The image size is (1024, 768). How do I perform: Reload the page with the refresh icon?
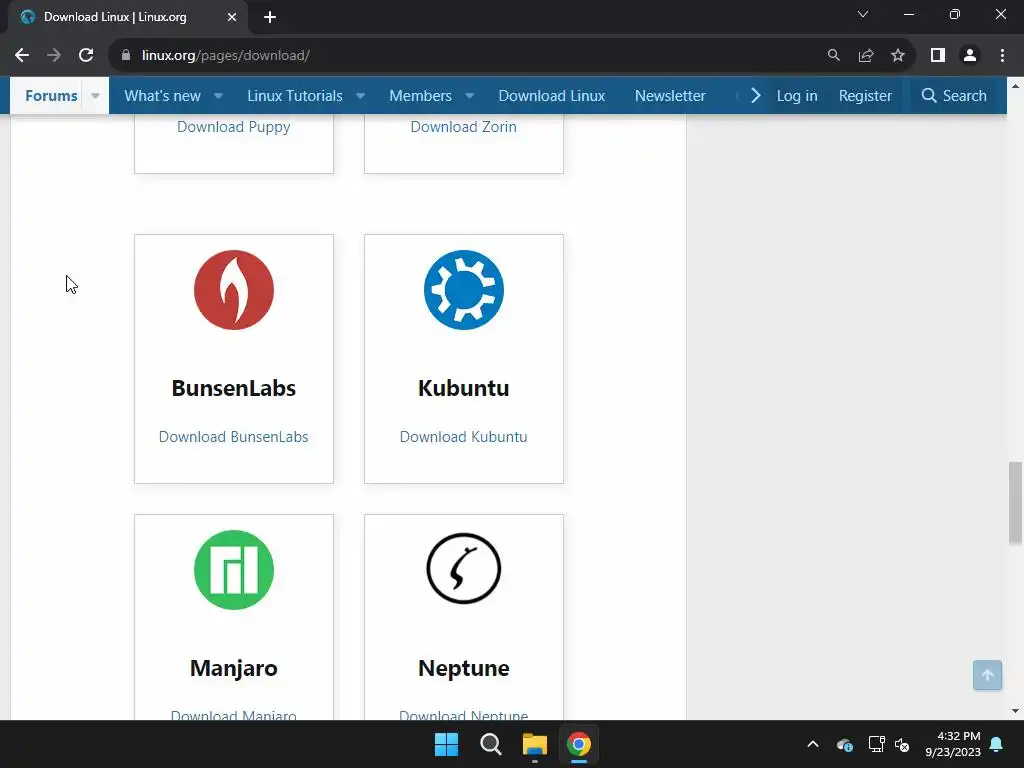pos(86,56)
